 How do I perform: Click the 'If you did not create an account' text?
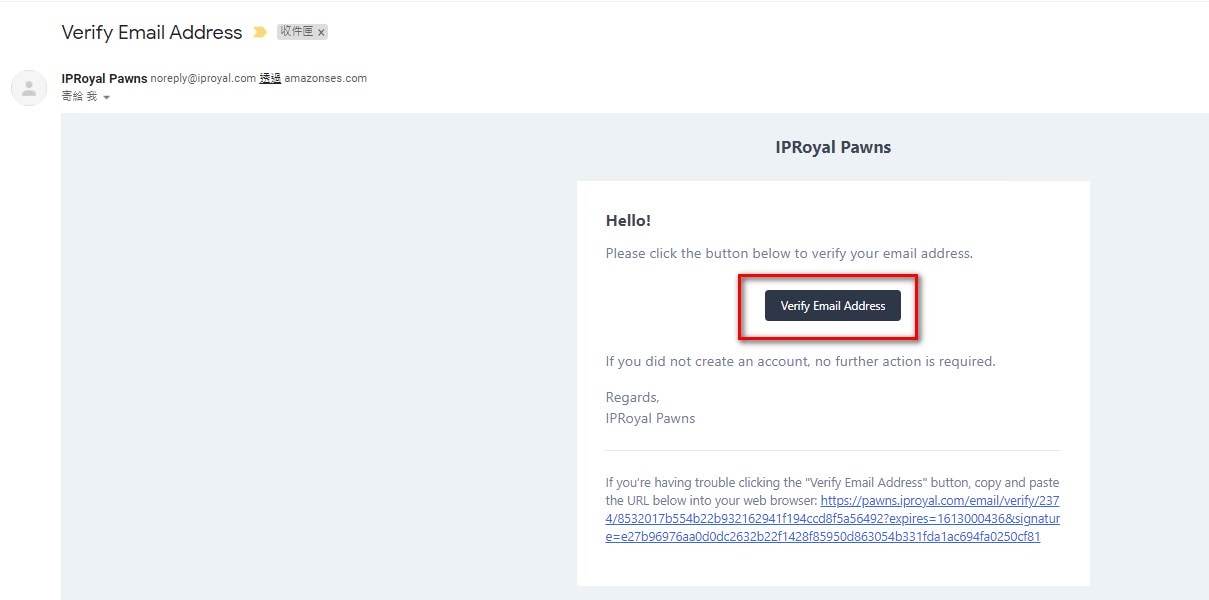tap(800, 361)
